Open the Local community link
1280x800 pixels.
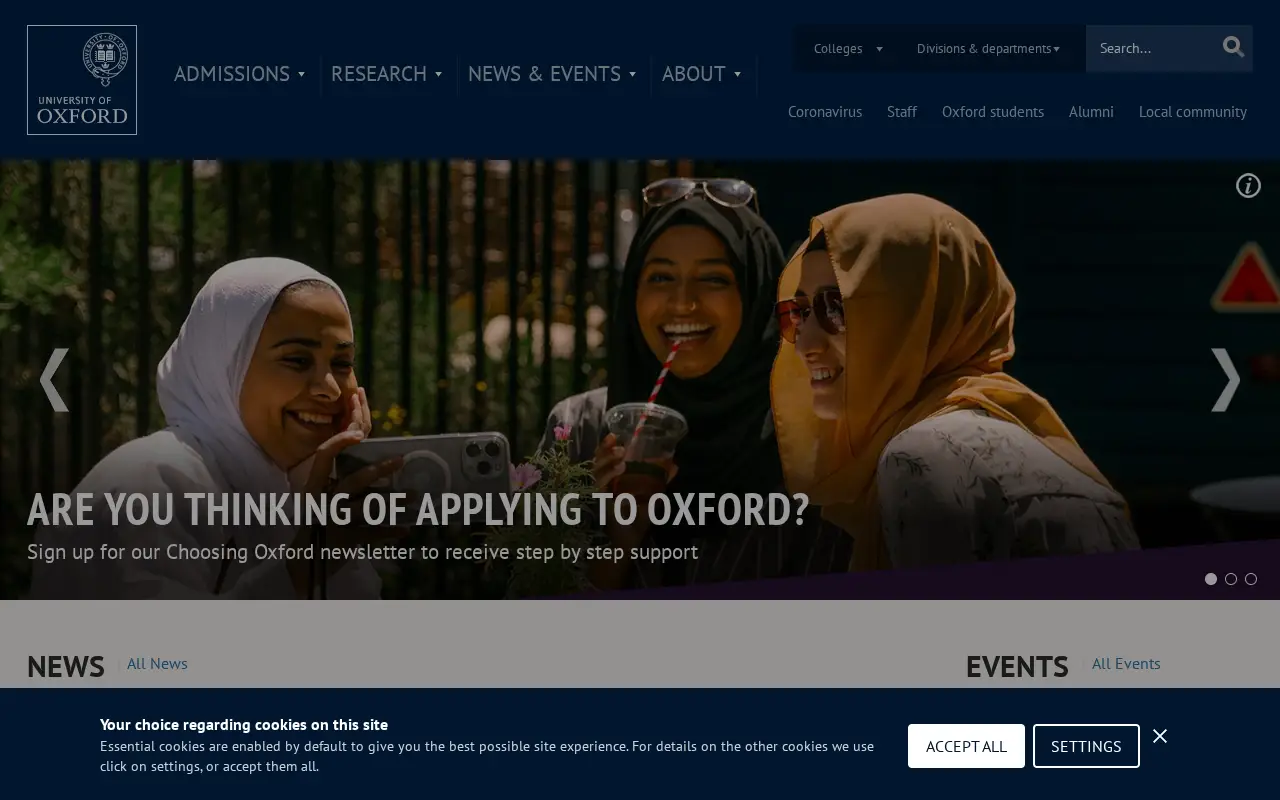pos(1193,112)
